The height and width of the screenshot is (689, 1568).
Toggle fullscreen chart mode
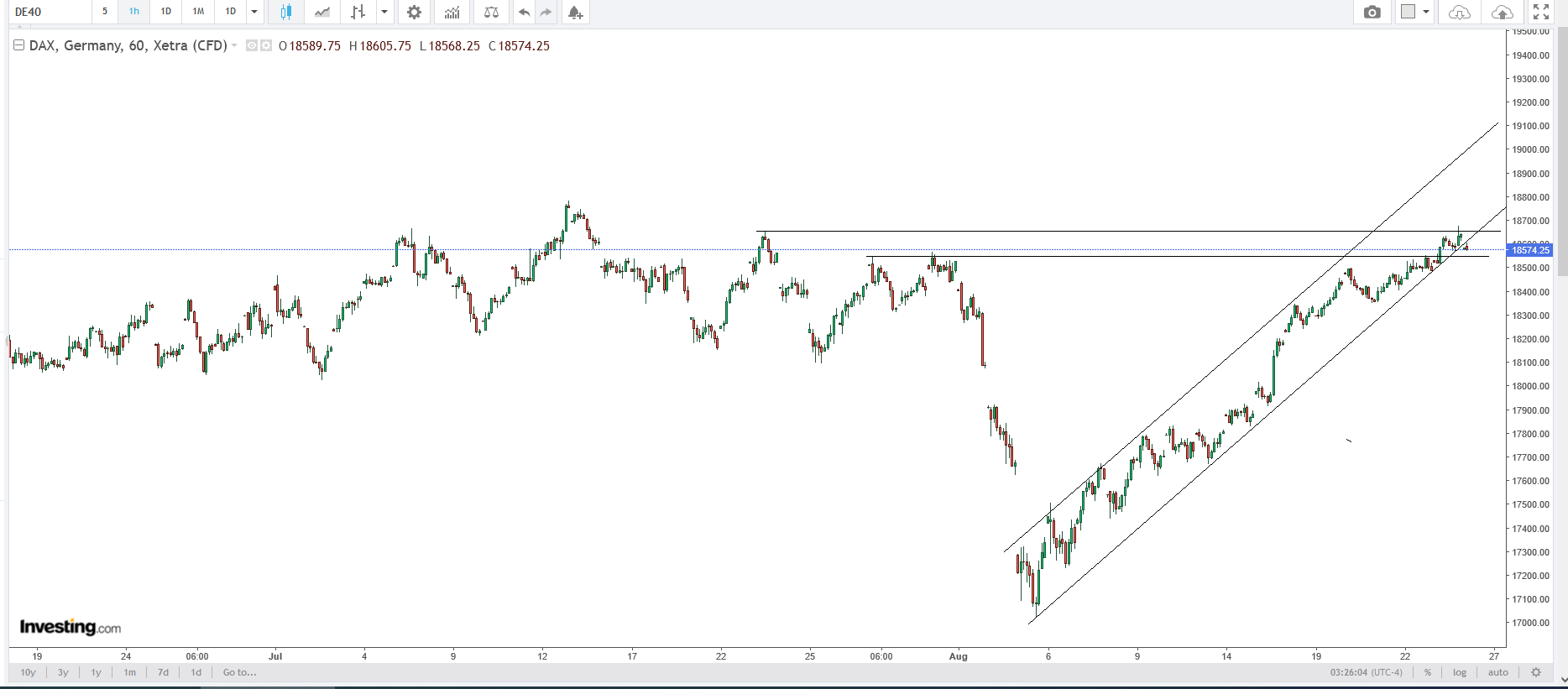coord(1541,12)
